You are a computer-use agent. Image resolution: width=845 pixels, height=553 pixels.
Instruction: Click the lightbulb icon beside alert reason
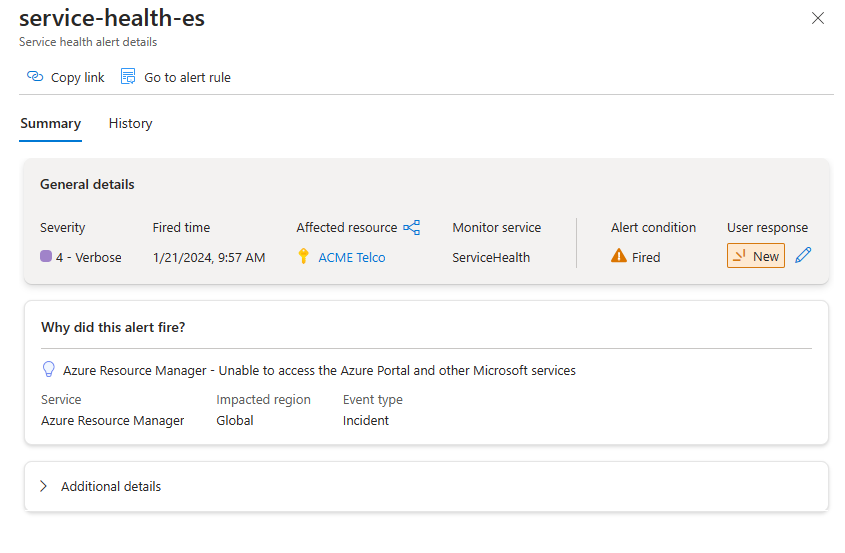click(x=48, y=370)
